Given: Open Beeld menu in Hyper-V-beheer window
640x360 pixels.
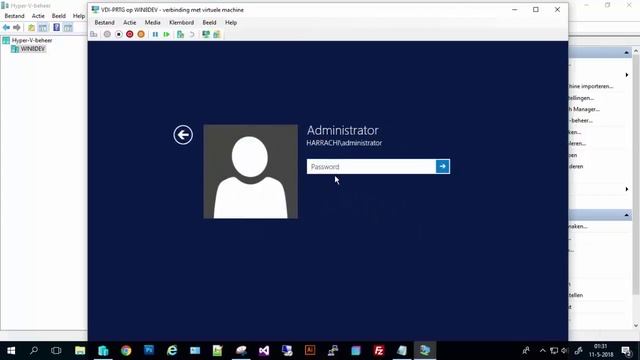Looking at the screenshot, I should coord(59,16).
